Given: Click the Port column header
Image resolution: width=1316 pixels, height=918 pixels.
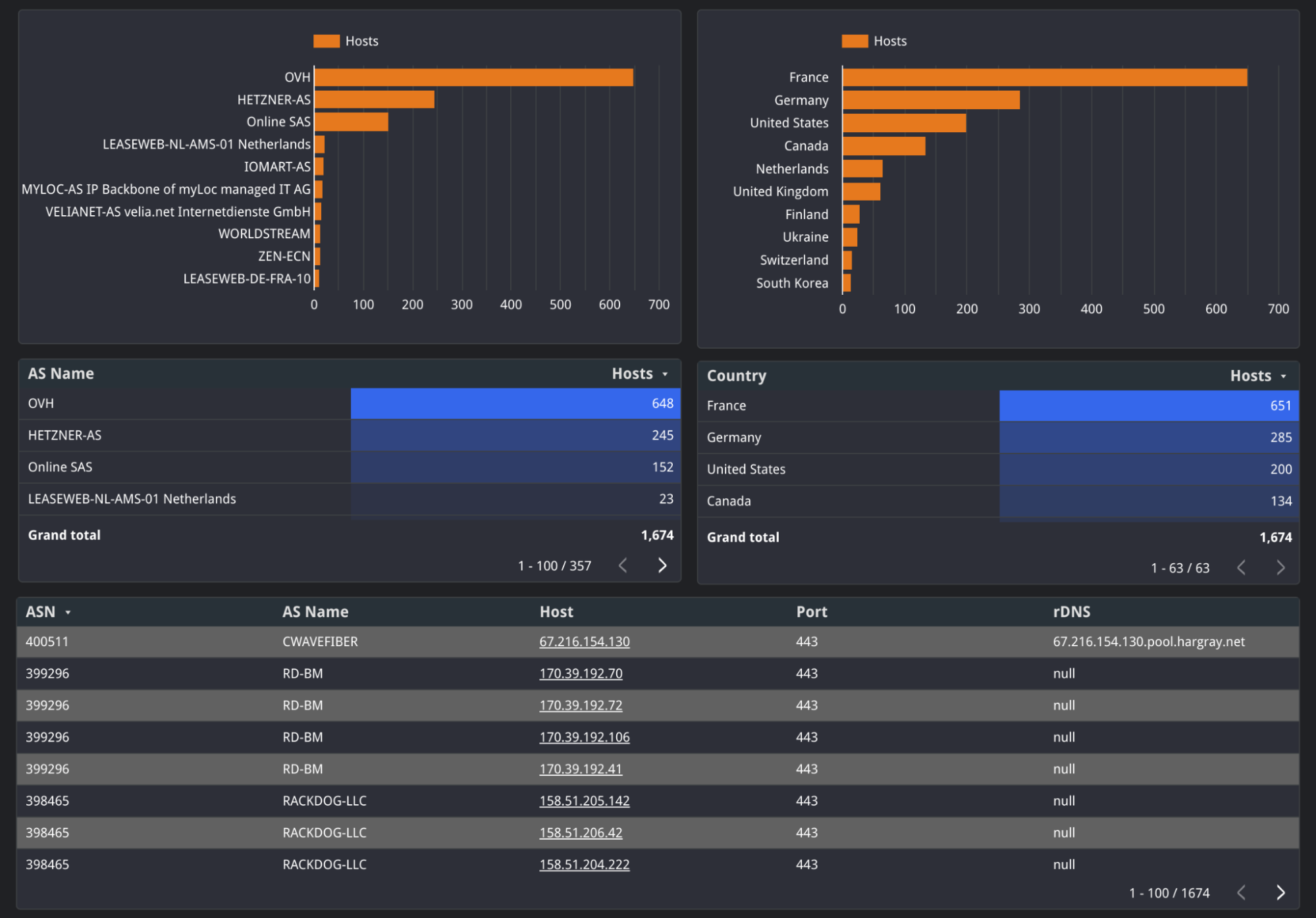Looking at the screenshot, I should [811, 612].
